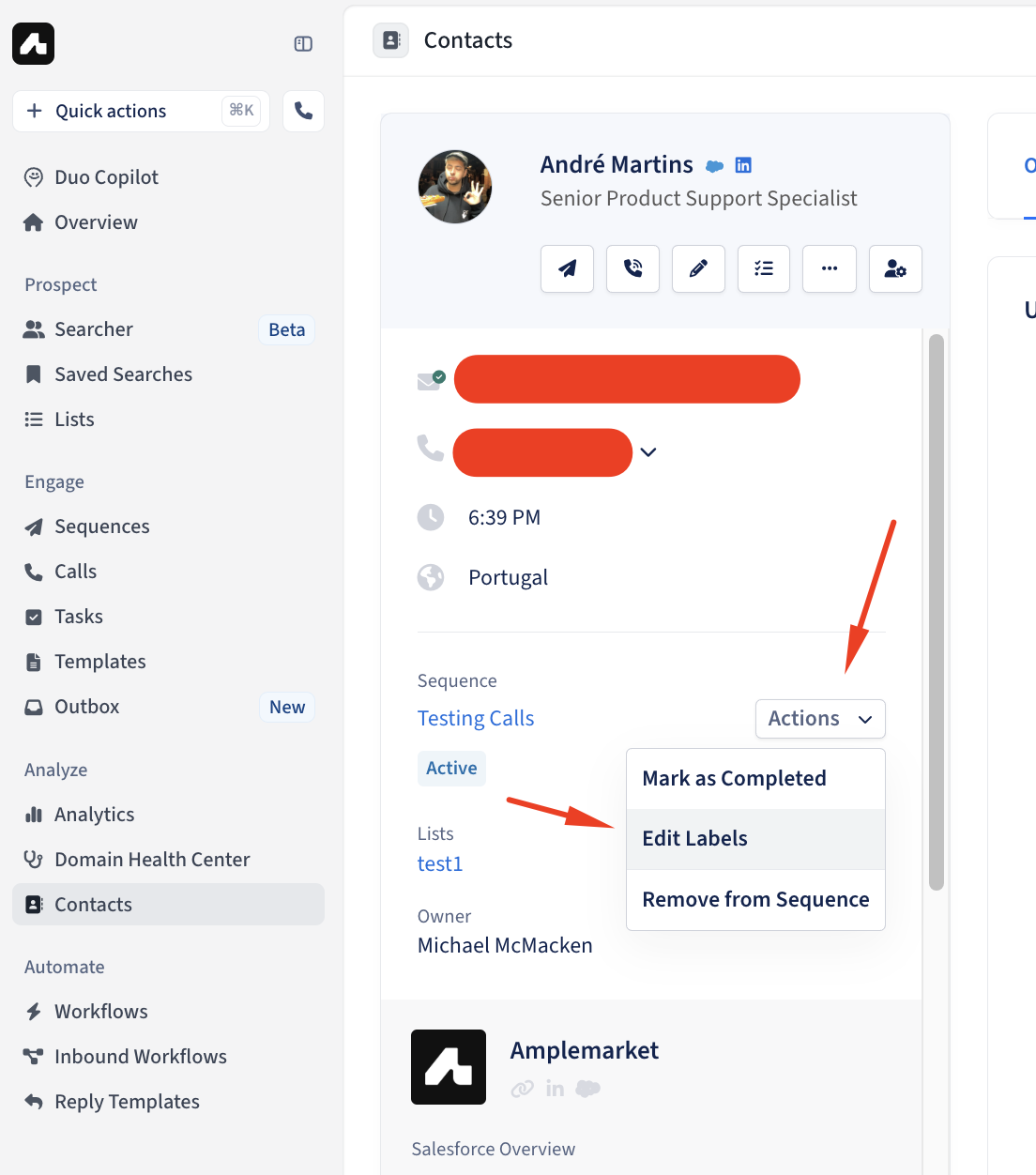
Task: Open the three-dots more options button
Action: (830, 269)
